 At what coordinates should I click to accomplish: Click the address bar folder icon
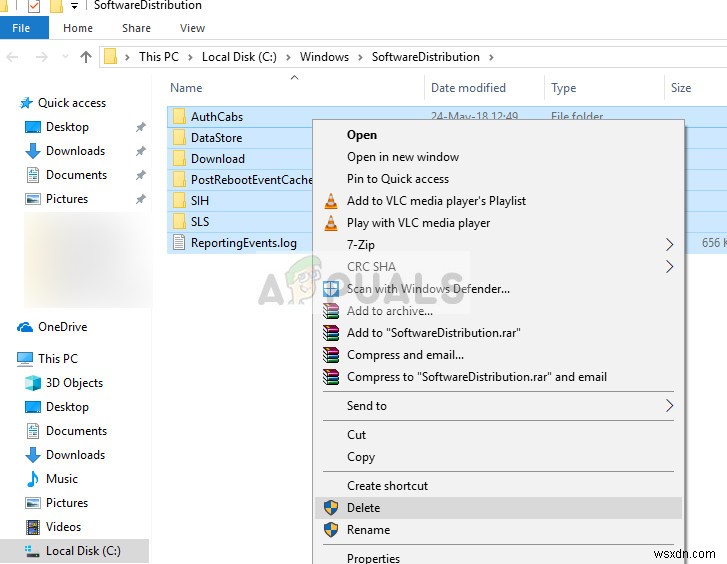click(x=110, y=57)
